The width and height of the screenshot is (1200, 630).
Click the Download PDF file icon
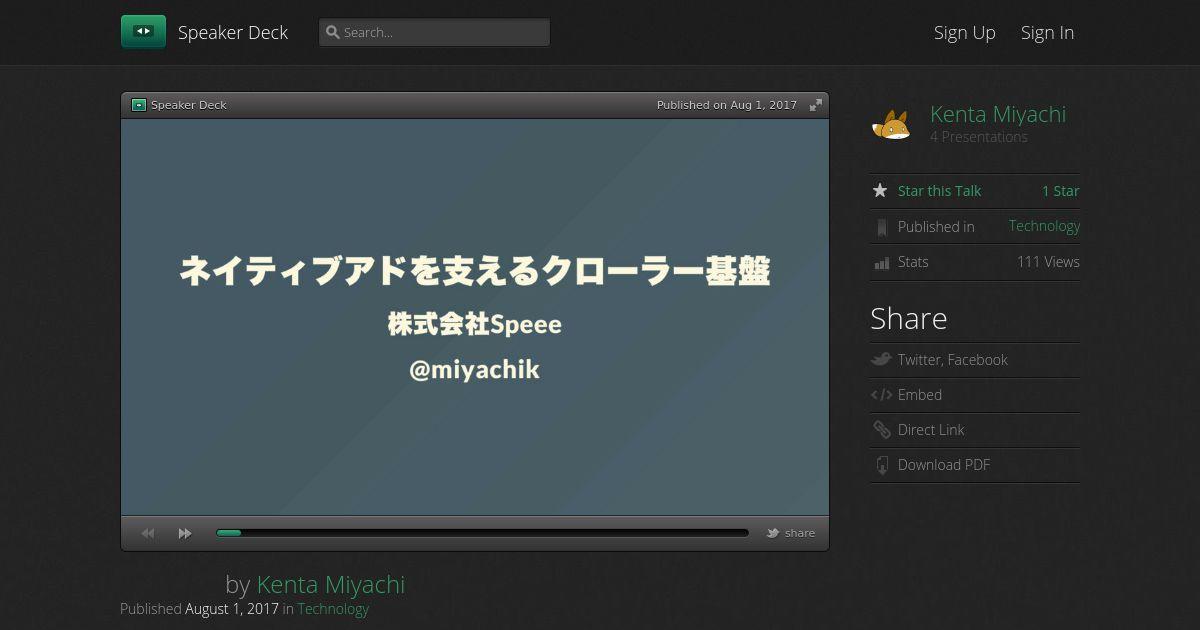(x=881, y=465)
